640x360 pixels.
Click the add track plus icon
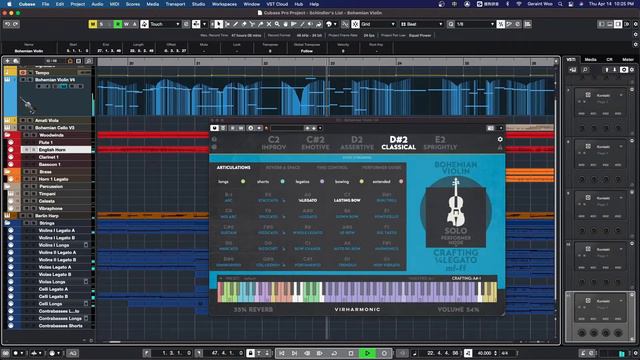point(7,61)
